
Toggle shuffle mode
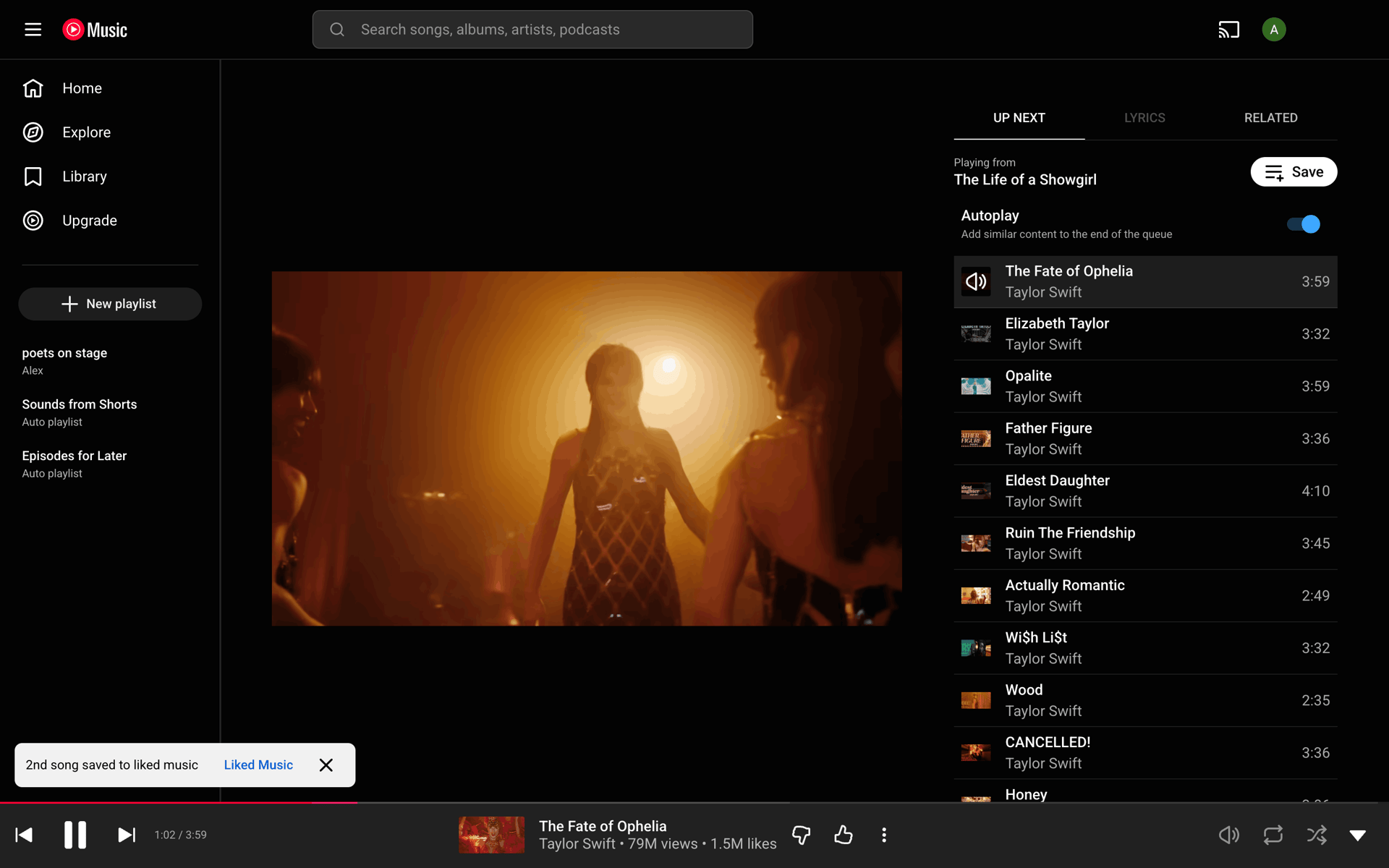(1317, 835)
